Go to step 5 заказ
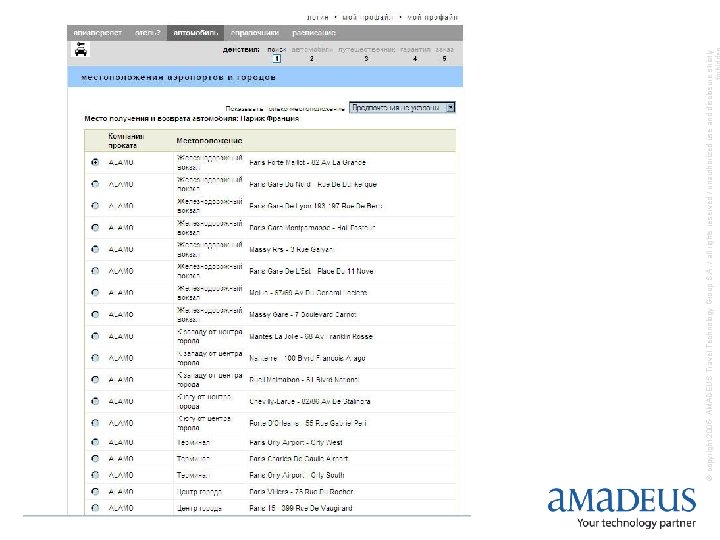Screen dimensions: 720x540 (x=444, y=54)
